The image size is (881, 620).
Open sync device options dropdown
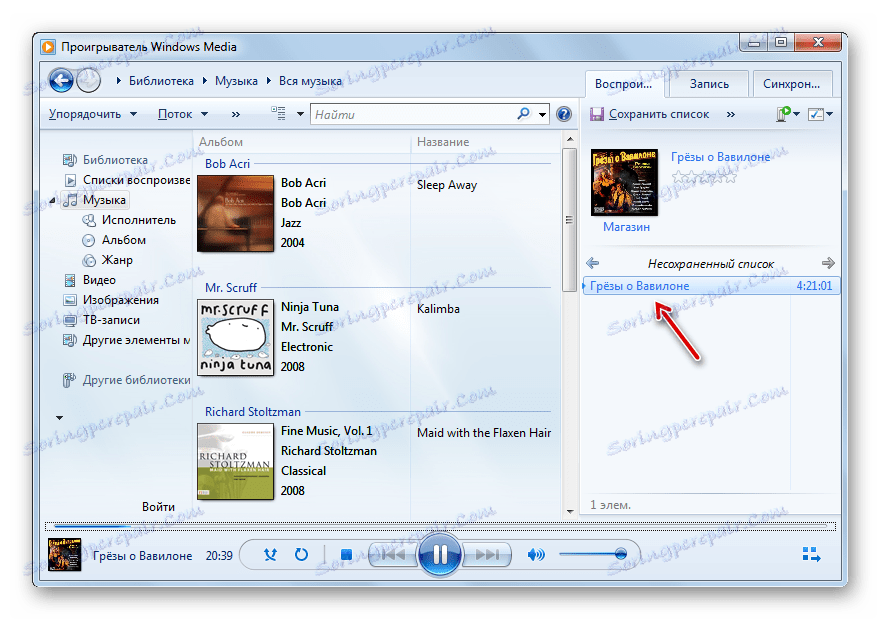[788, 114]
